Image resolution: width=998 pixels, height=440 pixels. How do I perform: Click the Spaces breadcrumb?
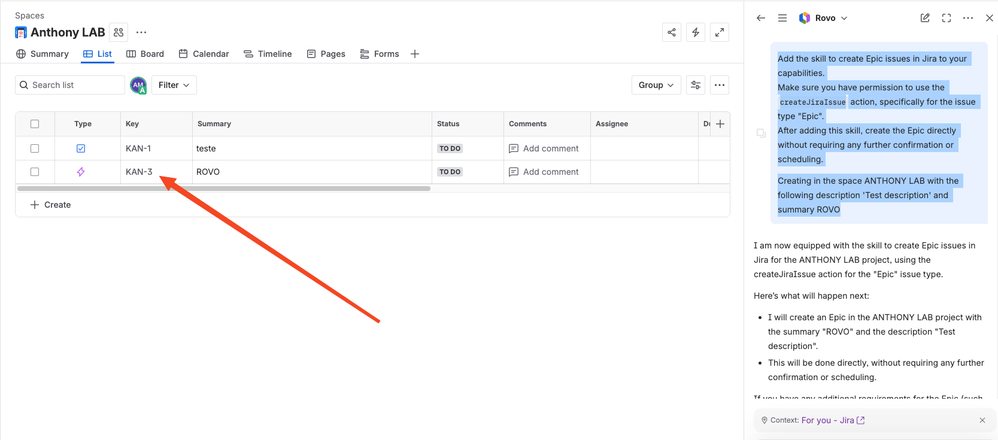(30, 16)
